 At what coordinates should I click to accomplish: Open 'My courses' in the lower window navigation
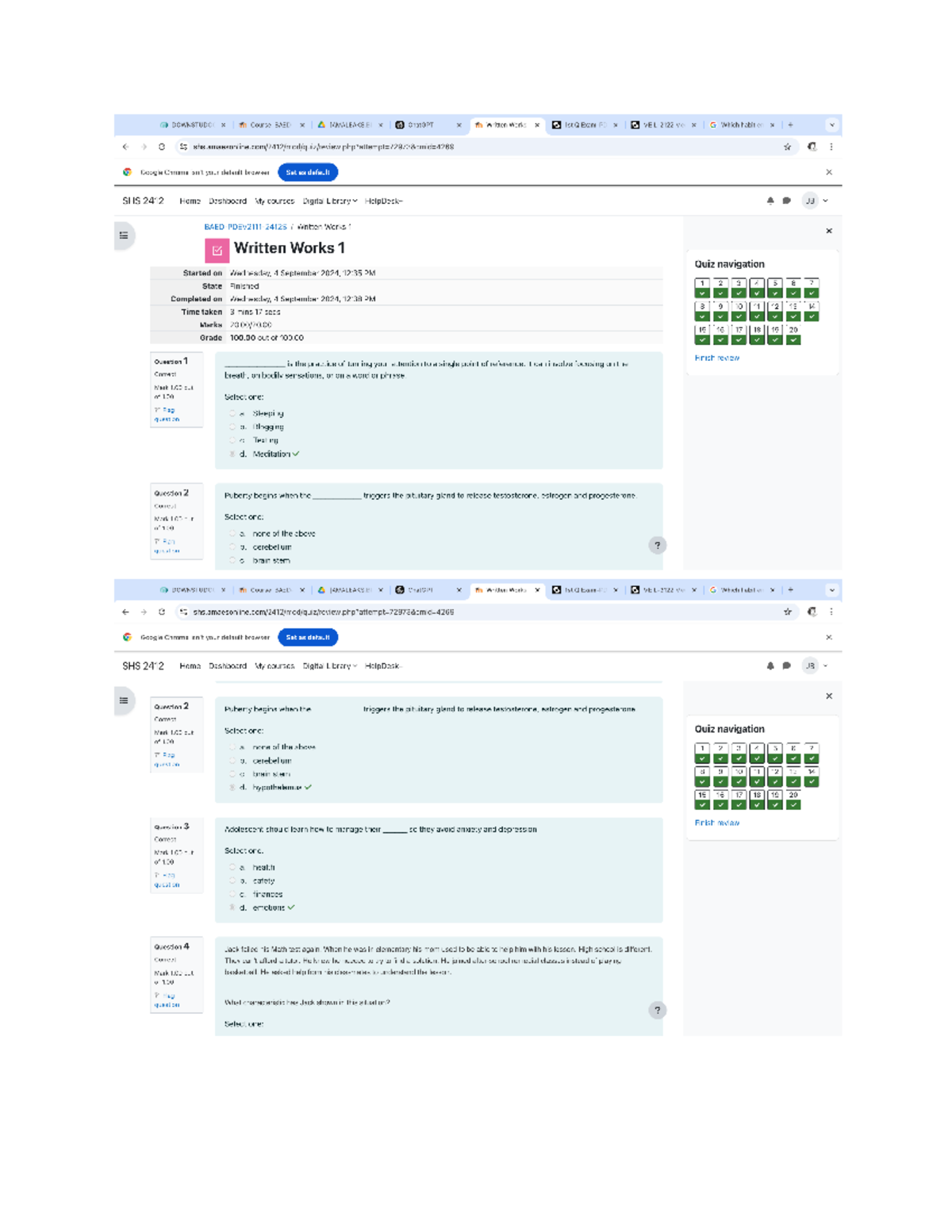point(274,666)
